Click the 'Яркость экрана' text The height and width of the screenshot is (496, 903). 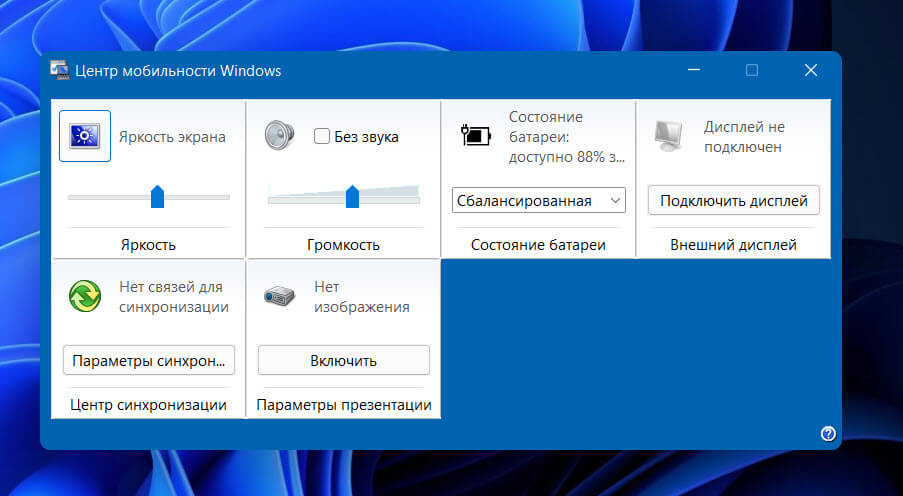click(x=172, y=137)
